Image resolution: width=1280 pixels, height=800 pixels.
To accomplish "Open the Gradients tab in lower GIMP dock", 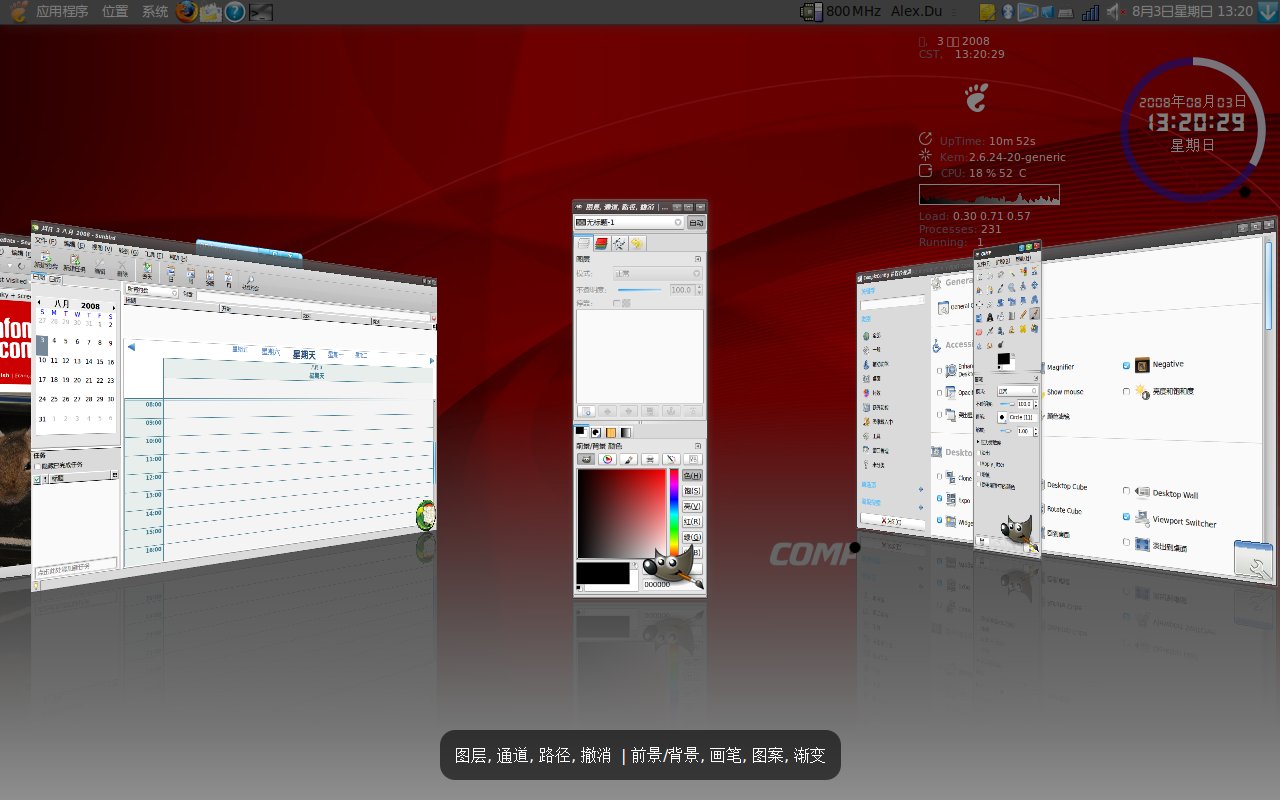I will pyautogui.click(x=626, y=432).
